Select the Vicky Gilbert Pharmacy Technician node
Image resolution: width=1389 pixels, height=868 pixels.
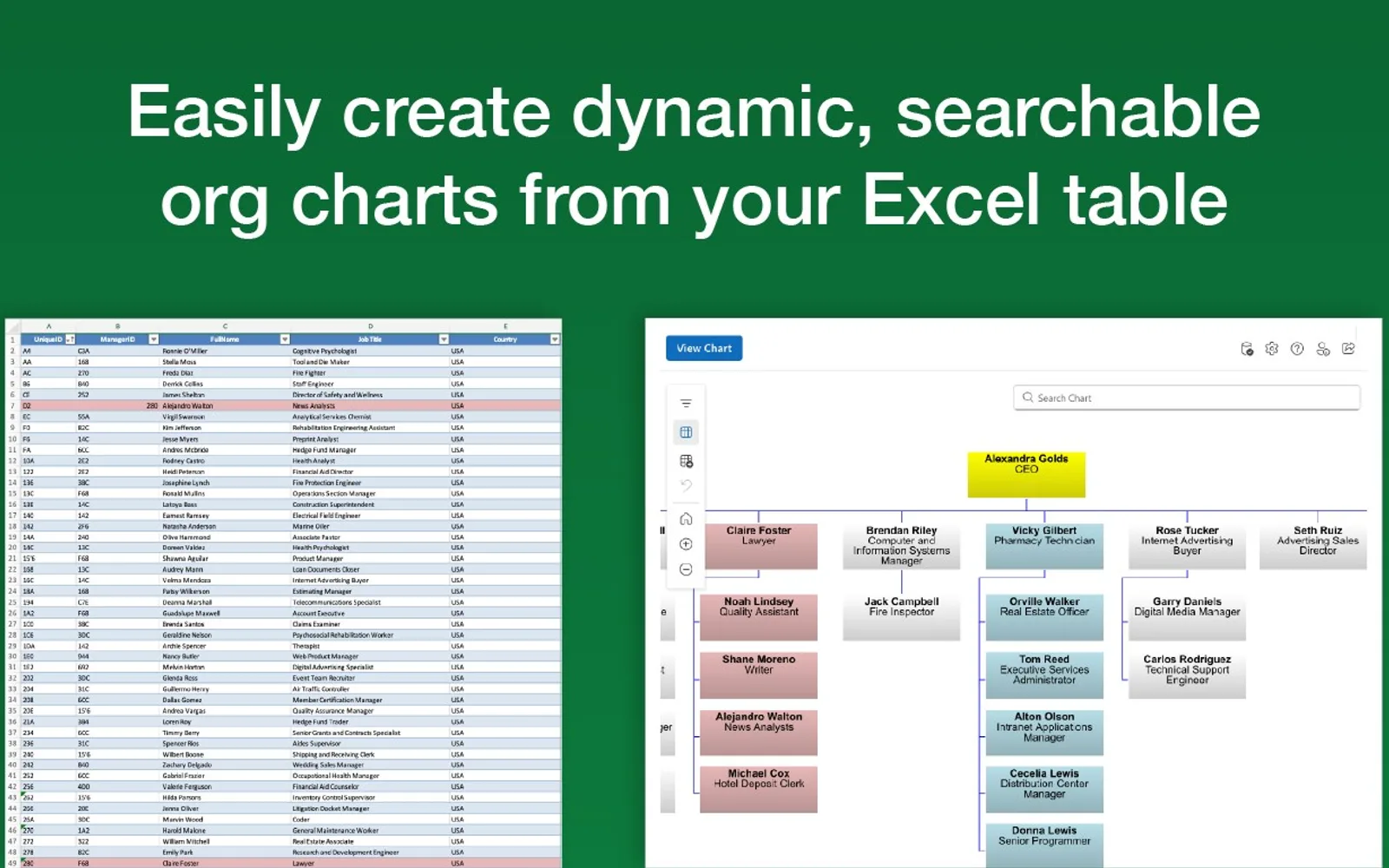pyautogui.click(x=1044, y=546)
